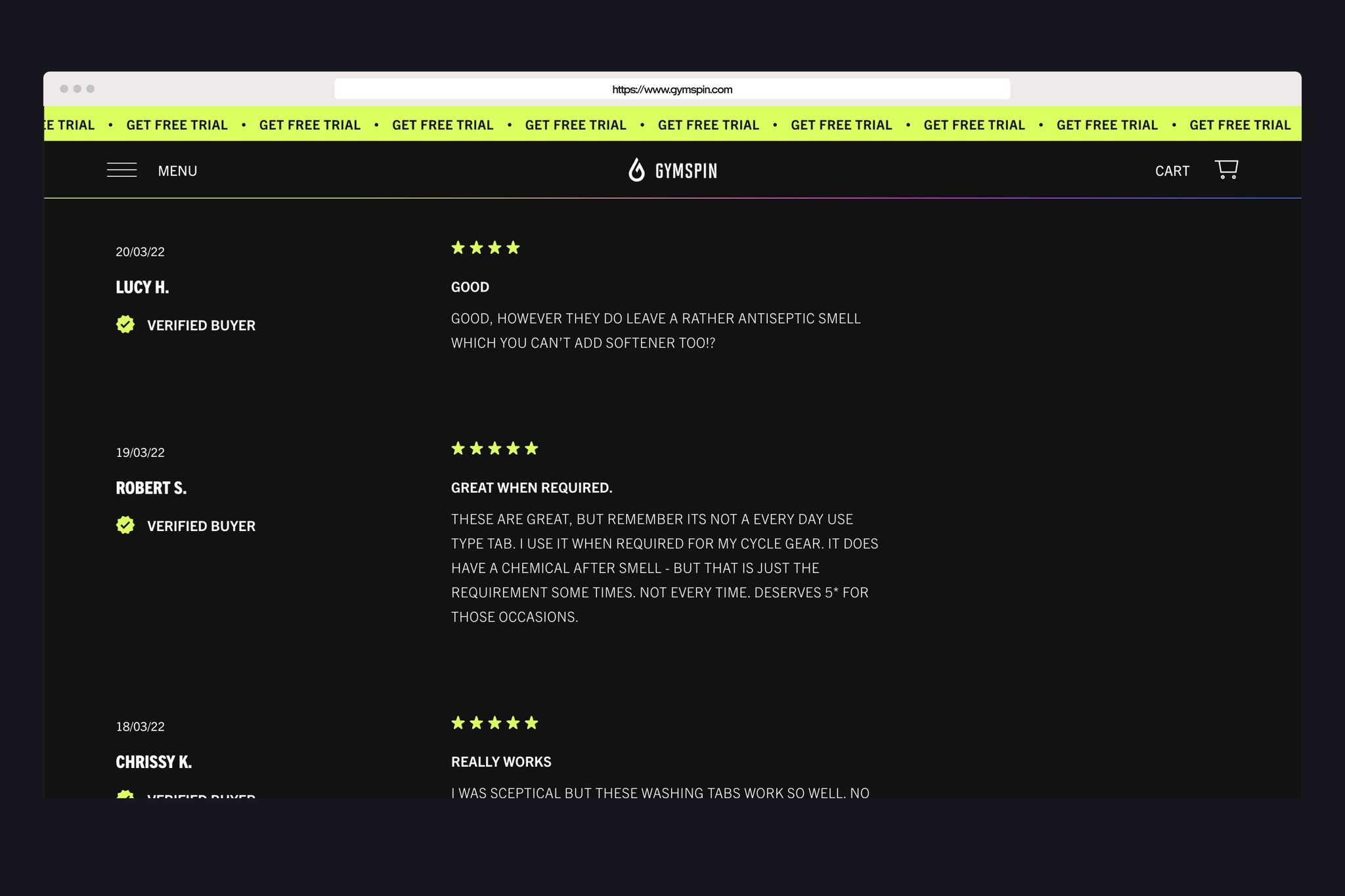Click reviewer name CHRISSY K.
This screenshot has height=896, width=1345.
154,762
